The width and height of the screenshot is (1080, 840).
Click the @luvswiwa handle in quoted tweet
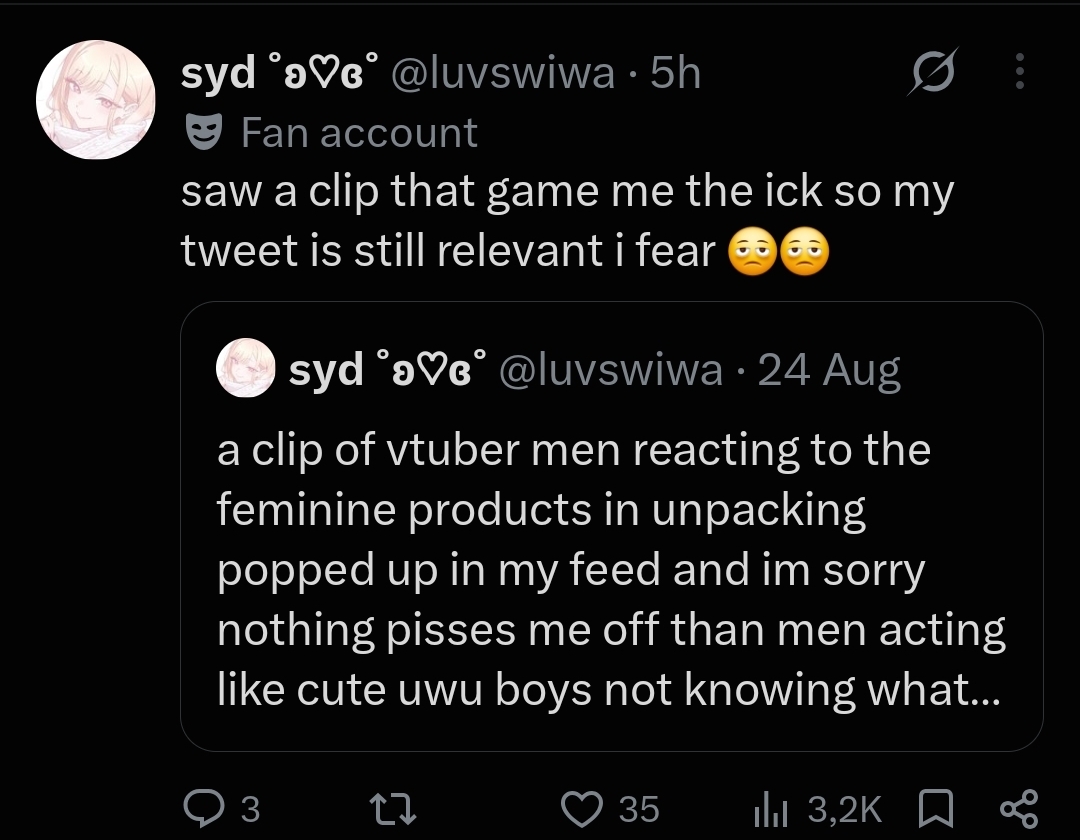610,369
